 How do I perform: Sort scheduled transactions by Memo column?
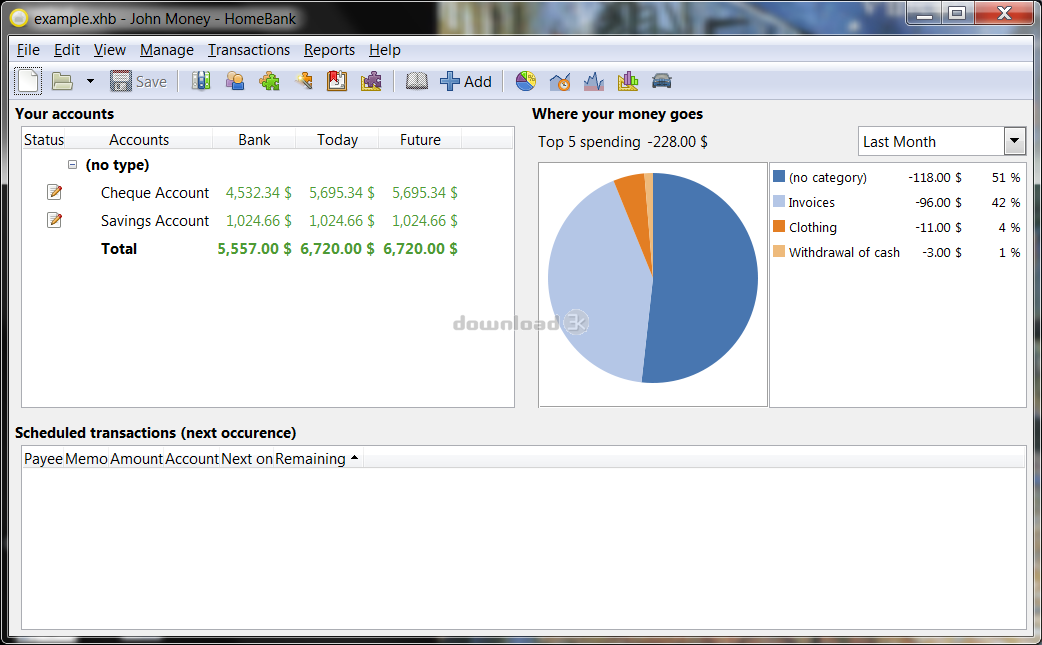(x=86, y=458)
